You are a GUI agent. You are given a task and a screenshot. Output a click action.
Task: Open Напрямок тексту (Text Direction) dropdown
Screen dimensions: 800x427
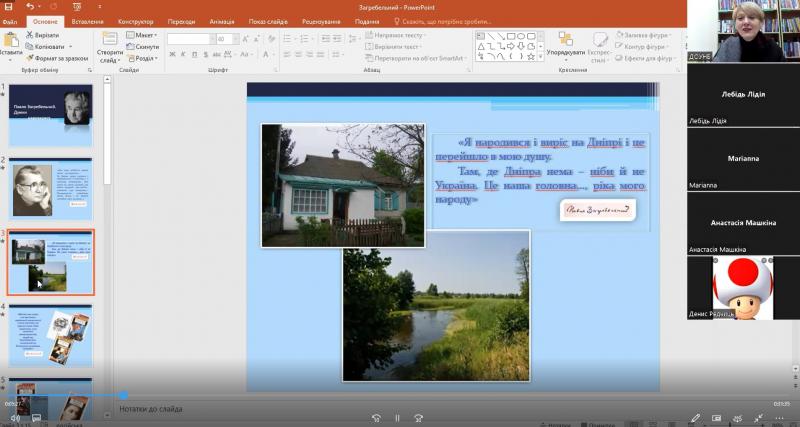pyautogui.click(x=396, y=35)
